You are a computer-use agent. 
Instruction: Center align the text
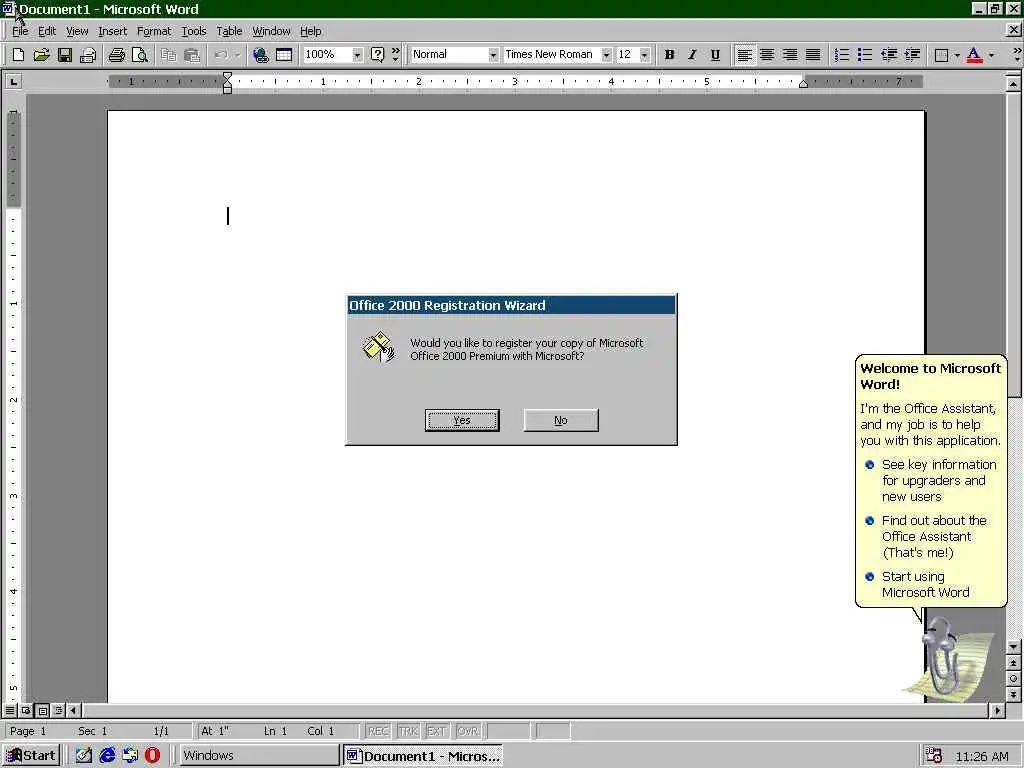767,55
